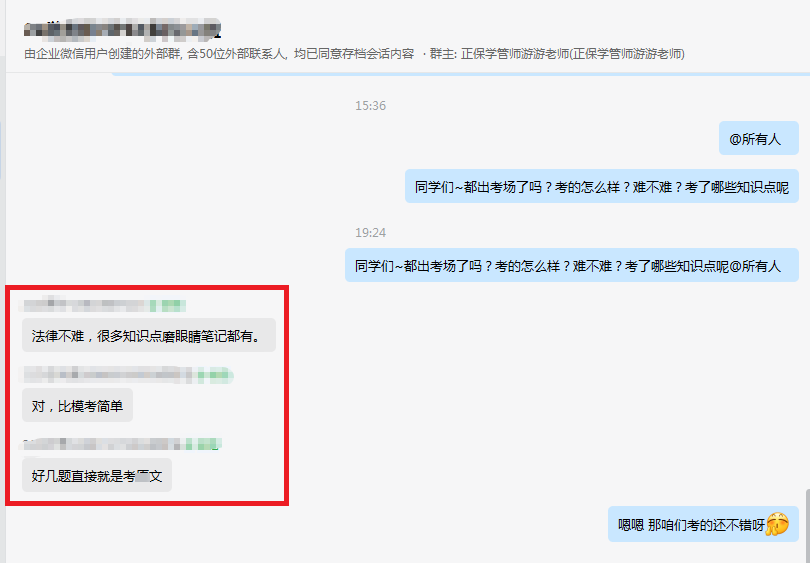The height and width of the screenshot is (563, 810).
Task: Click the green tag beside the second sender name
Action: point(215,375)
